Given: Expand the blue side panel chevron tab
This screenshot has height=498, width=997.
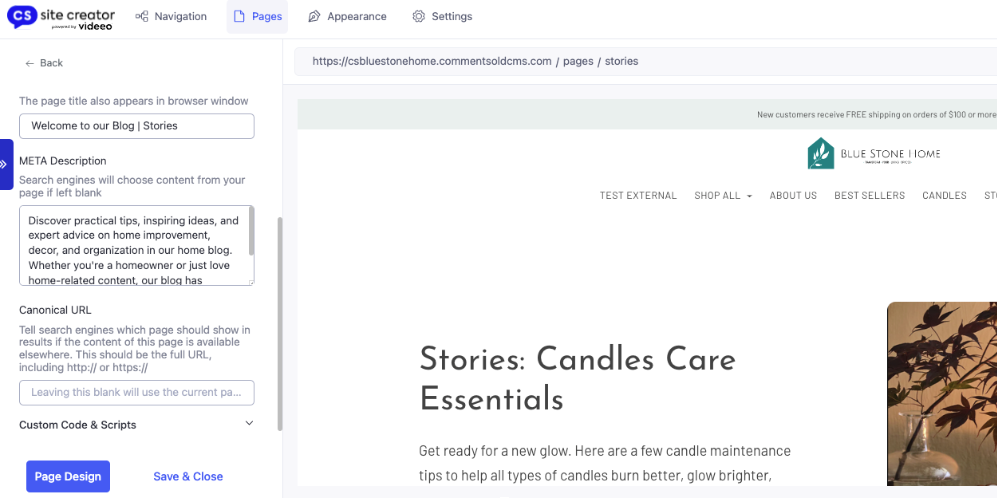Looking at the screenshot, I should (x=4, y=164).
